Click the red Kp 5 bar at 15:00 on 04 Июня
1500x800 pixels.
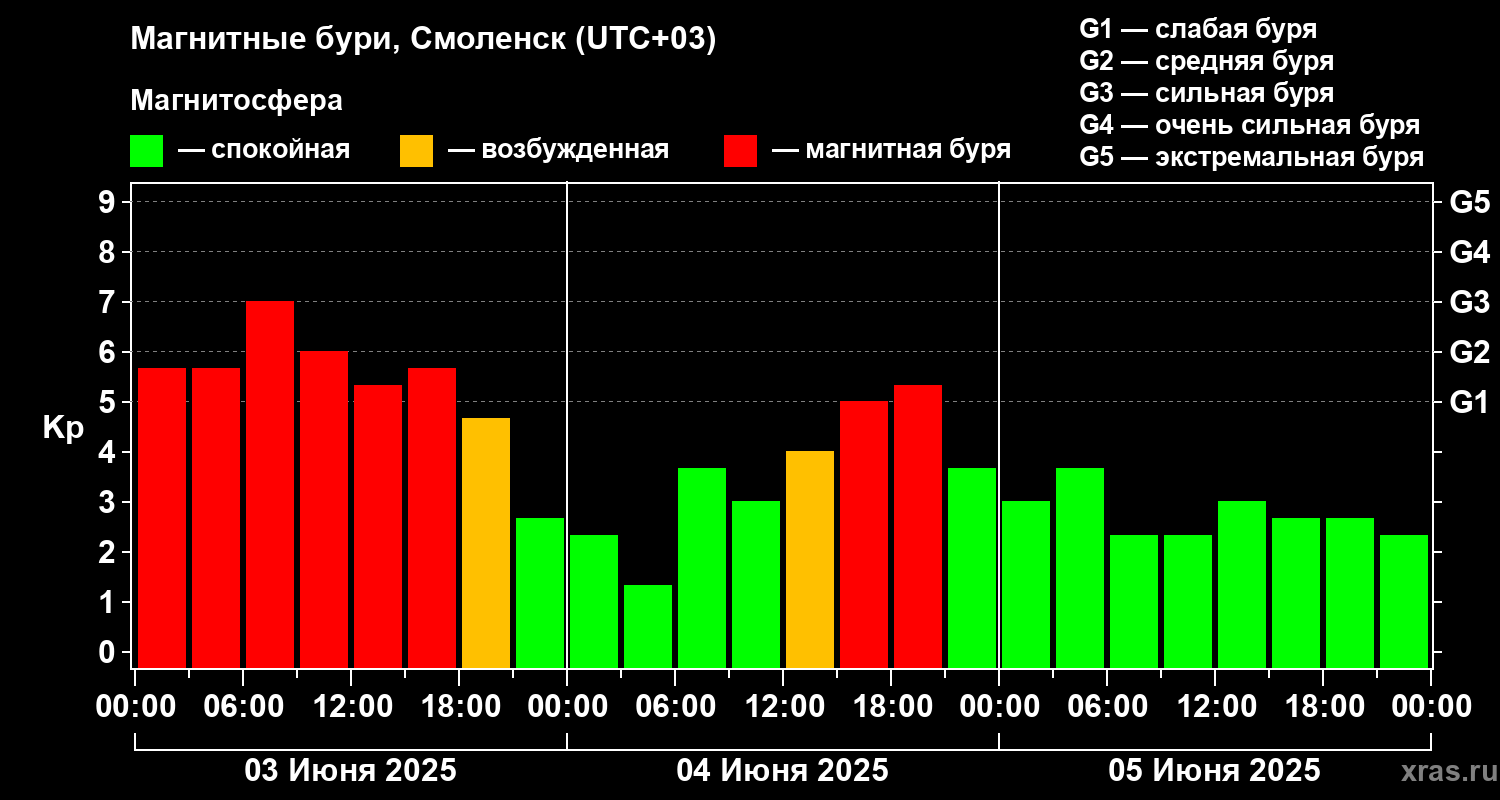(x=864, y=534)
